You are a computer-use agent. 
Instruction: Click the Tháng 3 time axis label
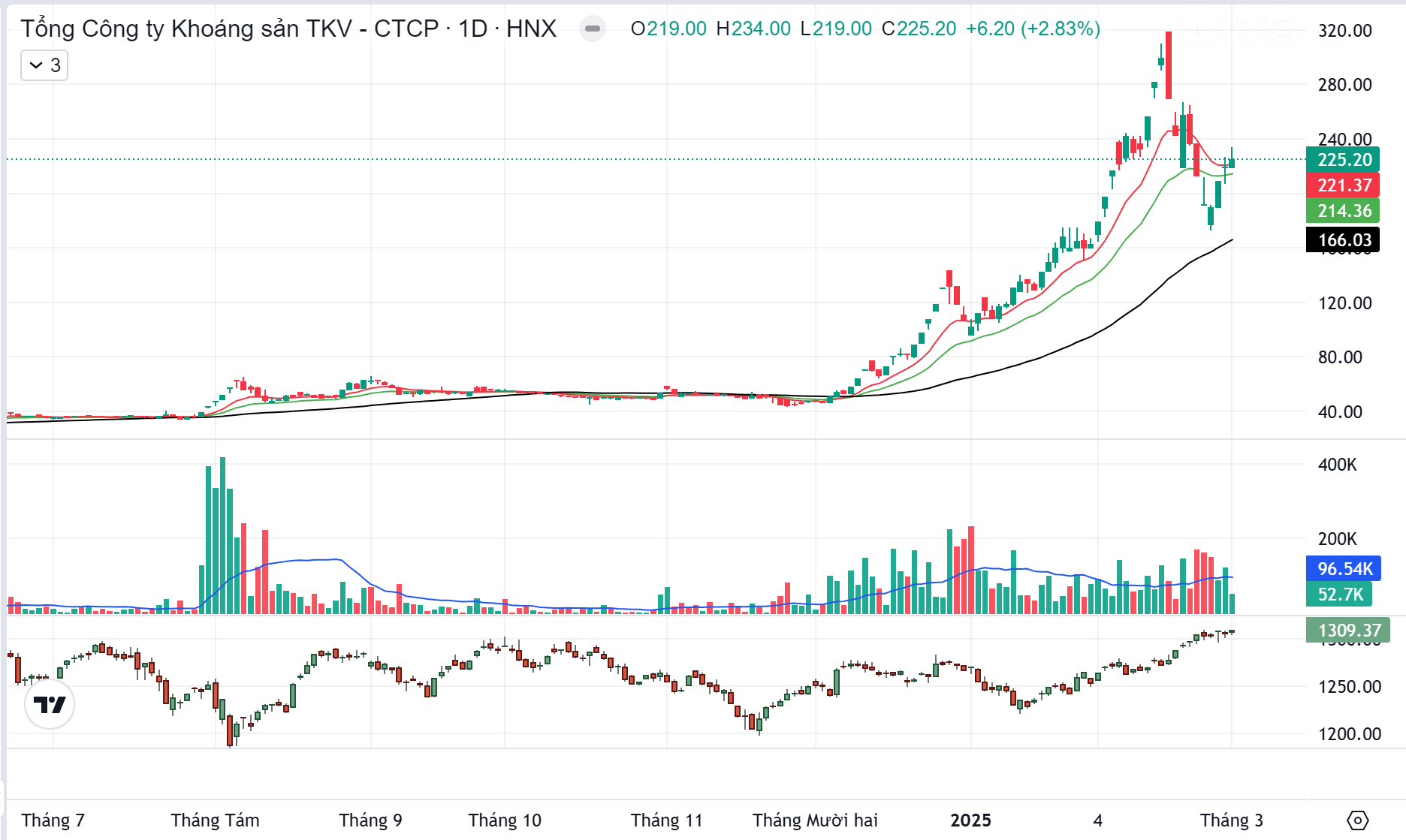(x=1231, y=820)
